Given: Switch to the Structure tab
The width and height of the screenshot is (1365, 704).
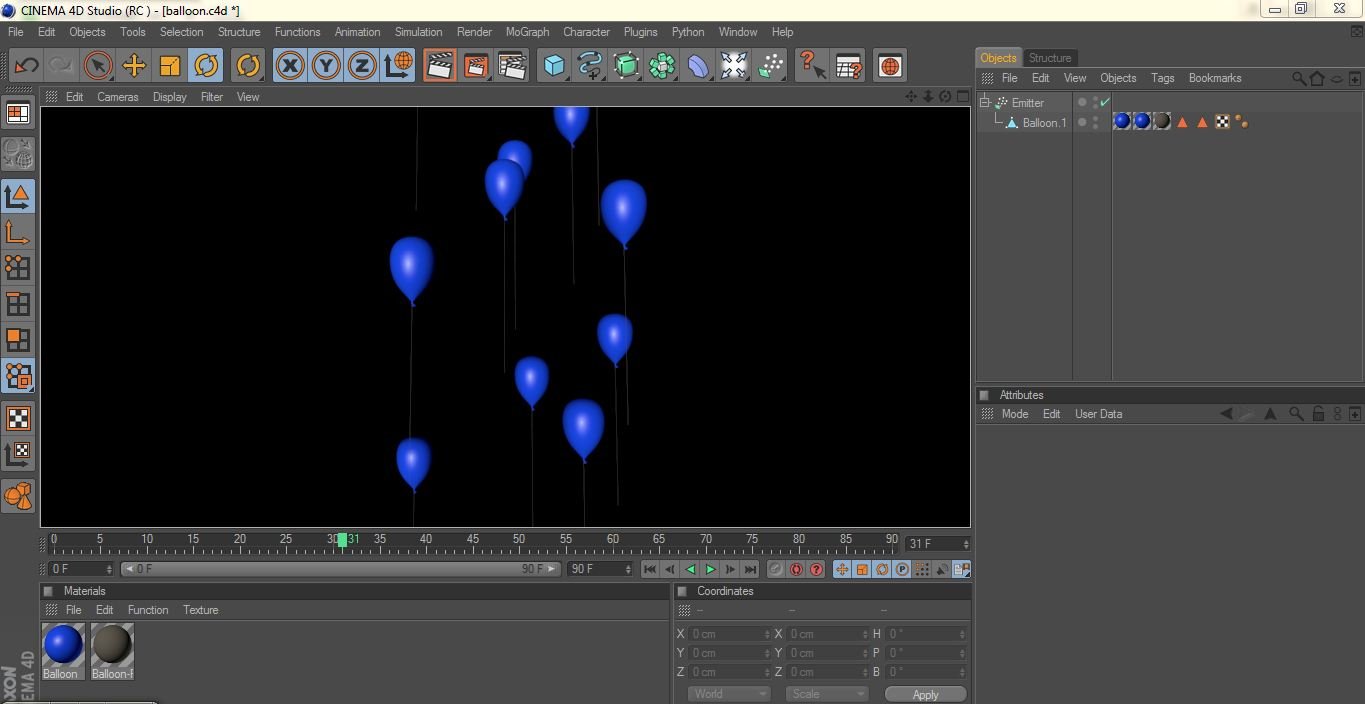Looking at the screenshot, I should point(1049,57).
